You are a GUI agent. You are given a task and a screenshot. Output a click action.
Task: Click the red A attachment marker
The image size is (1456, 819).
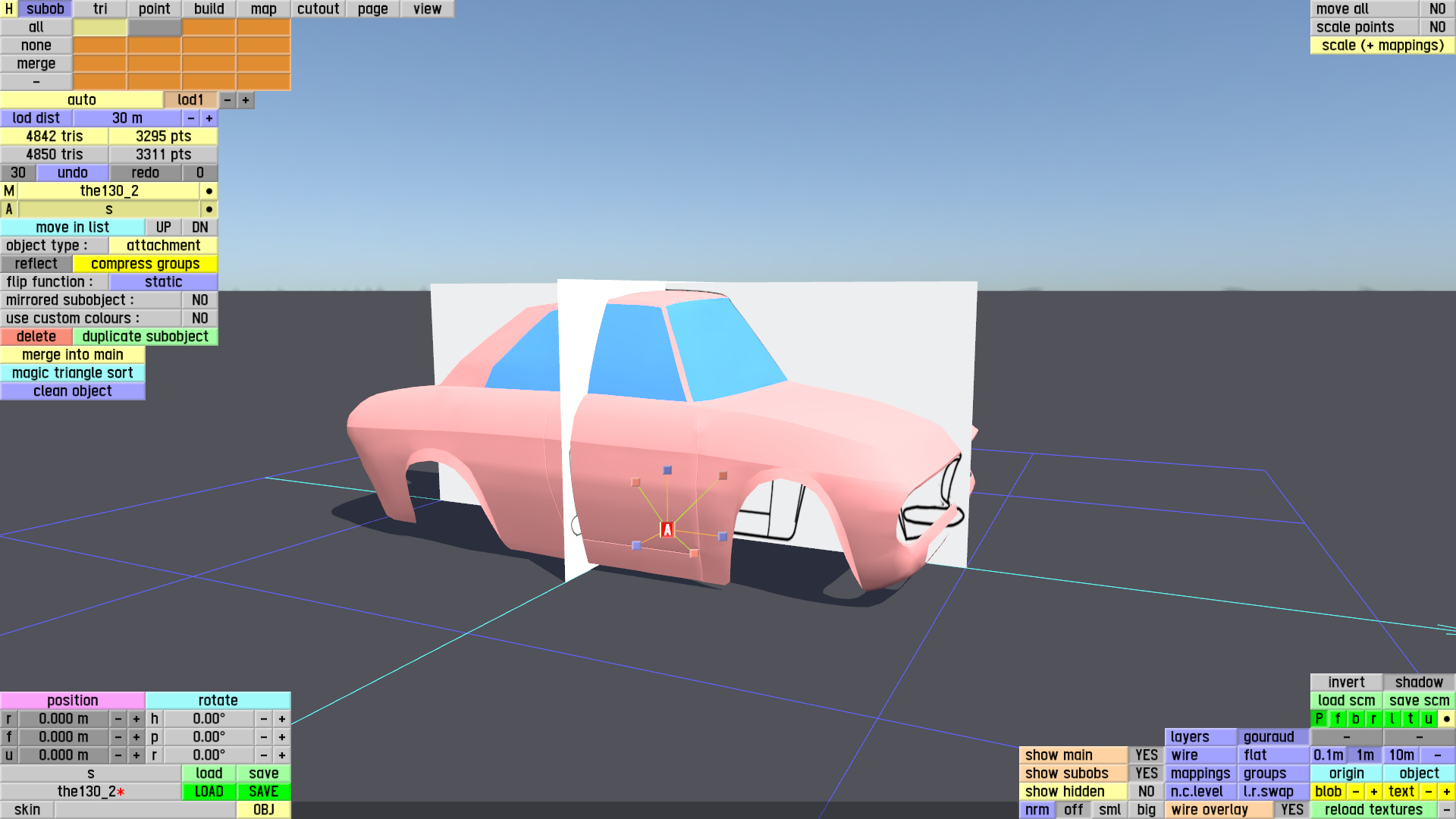point(667,530)
